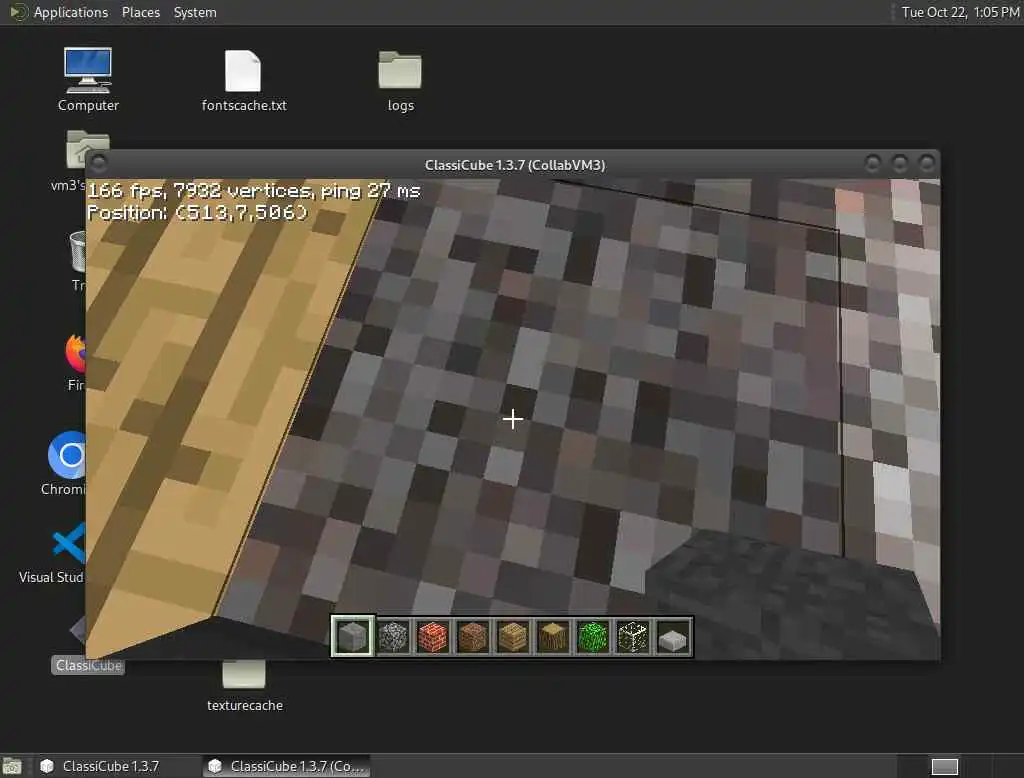This screenshot has width=1024, height=778.
Task: Open the System menu
Action: (x=195, y=12)
